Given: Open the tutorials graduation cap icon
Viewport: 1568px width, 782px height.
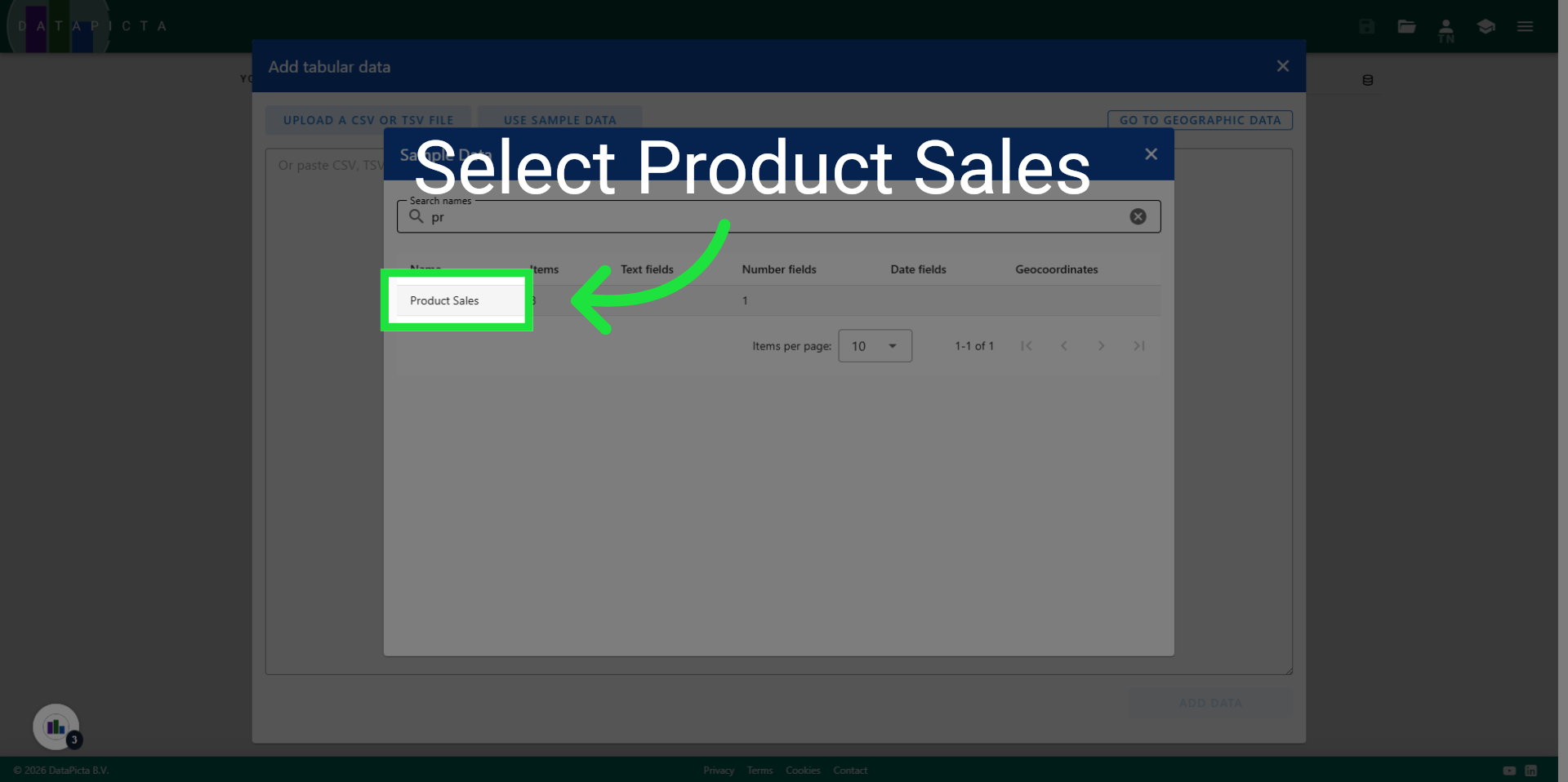Looking at the screenshot, I should click(x=1486, y=26).
